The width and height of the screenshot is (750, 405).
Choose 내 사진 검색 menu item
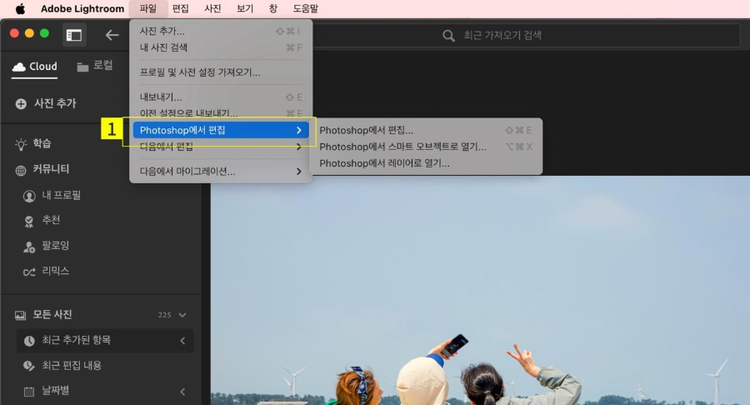(221, 47)
